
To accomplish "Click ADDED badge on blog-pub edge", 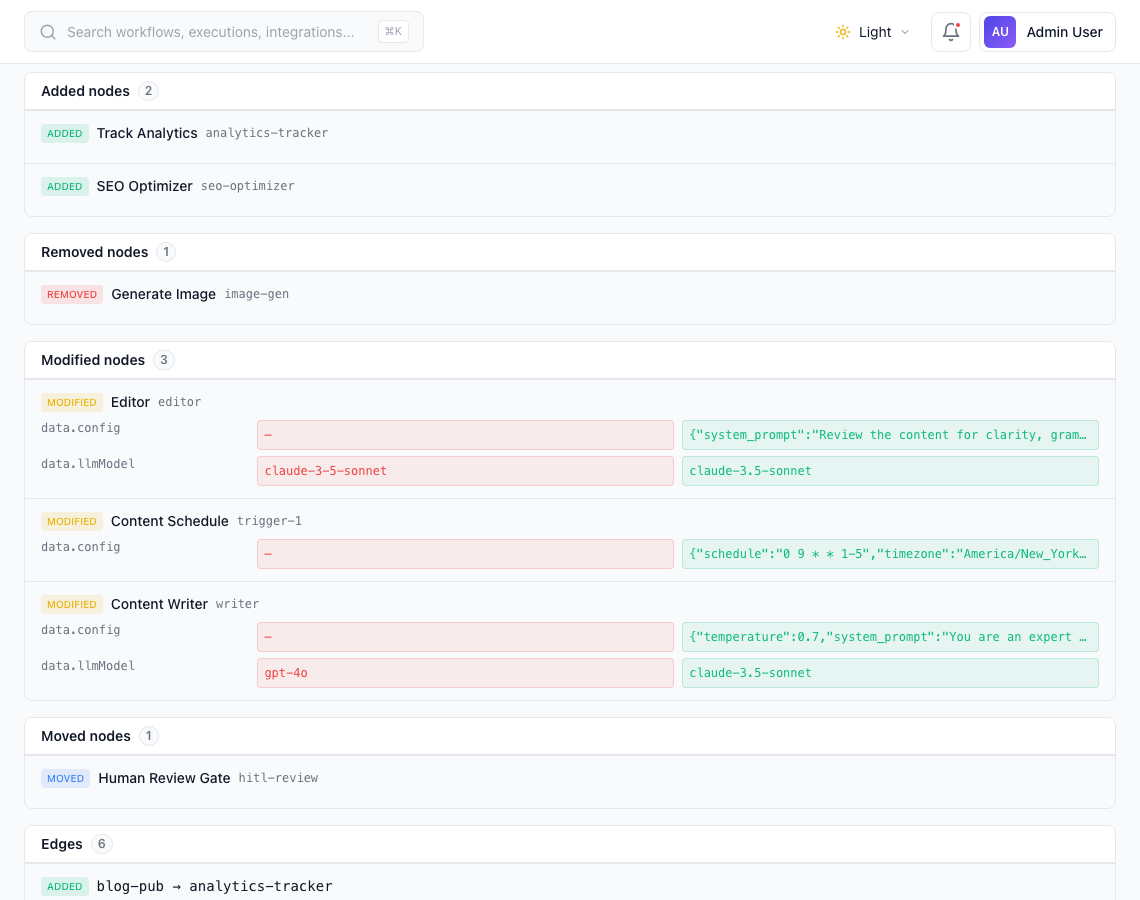I will (65, 886).
